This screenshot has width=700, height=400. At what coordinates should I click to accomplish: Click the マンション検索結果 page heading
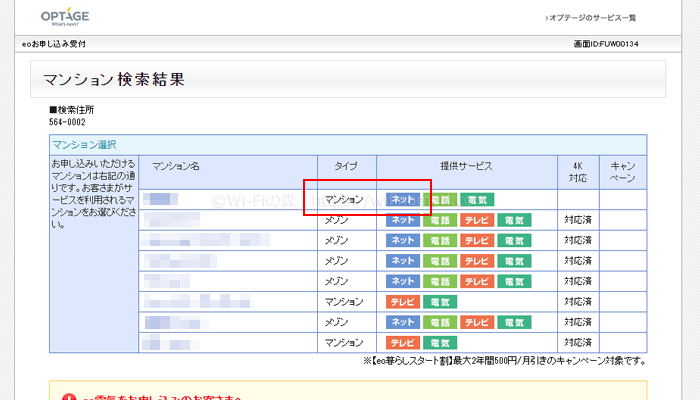tap(114, 79)
